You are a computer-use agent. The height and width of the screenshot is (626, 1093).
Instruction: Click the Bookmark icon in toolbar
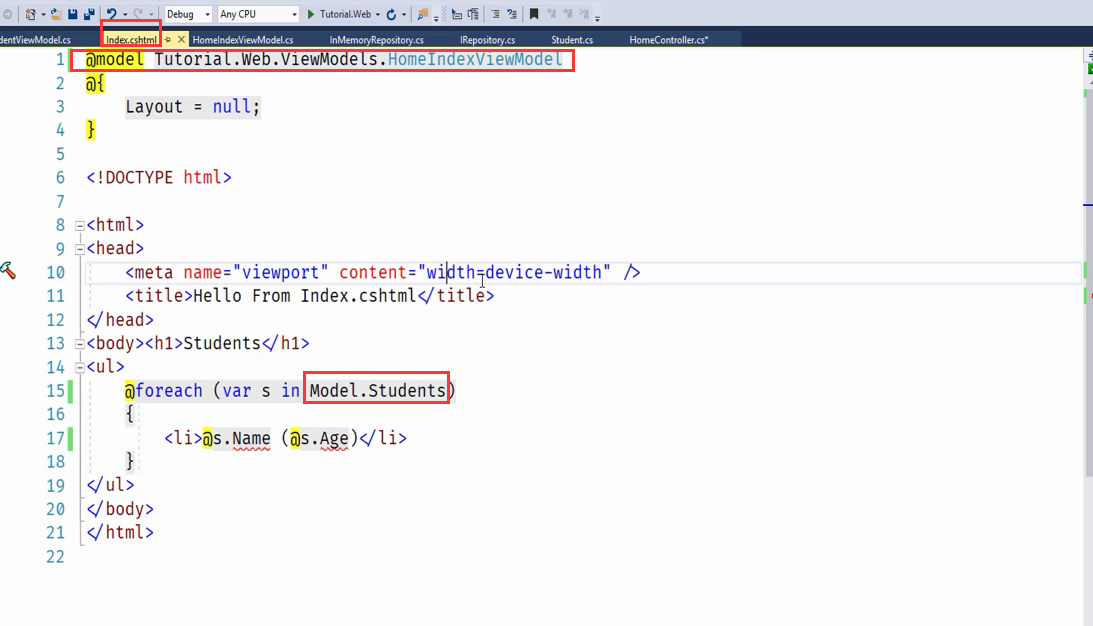click(x=534, y=14)
